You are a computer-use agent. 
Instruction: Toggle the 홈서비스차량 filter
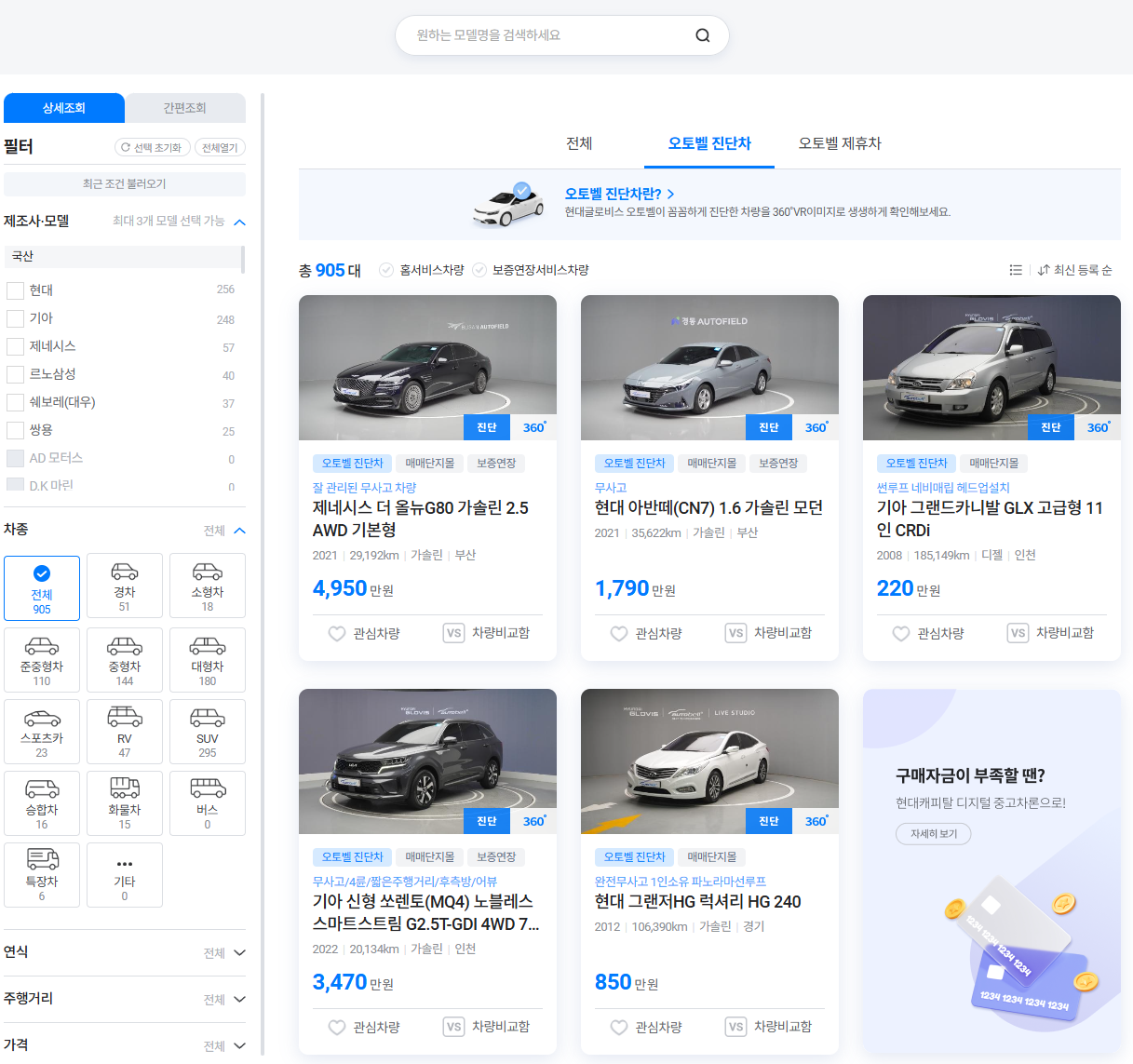tap(422, 270)
